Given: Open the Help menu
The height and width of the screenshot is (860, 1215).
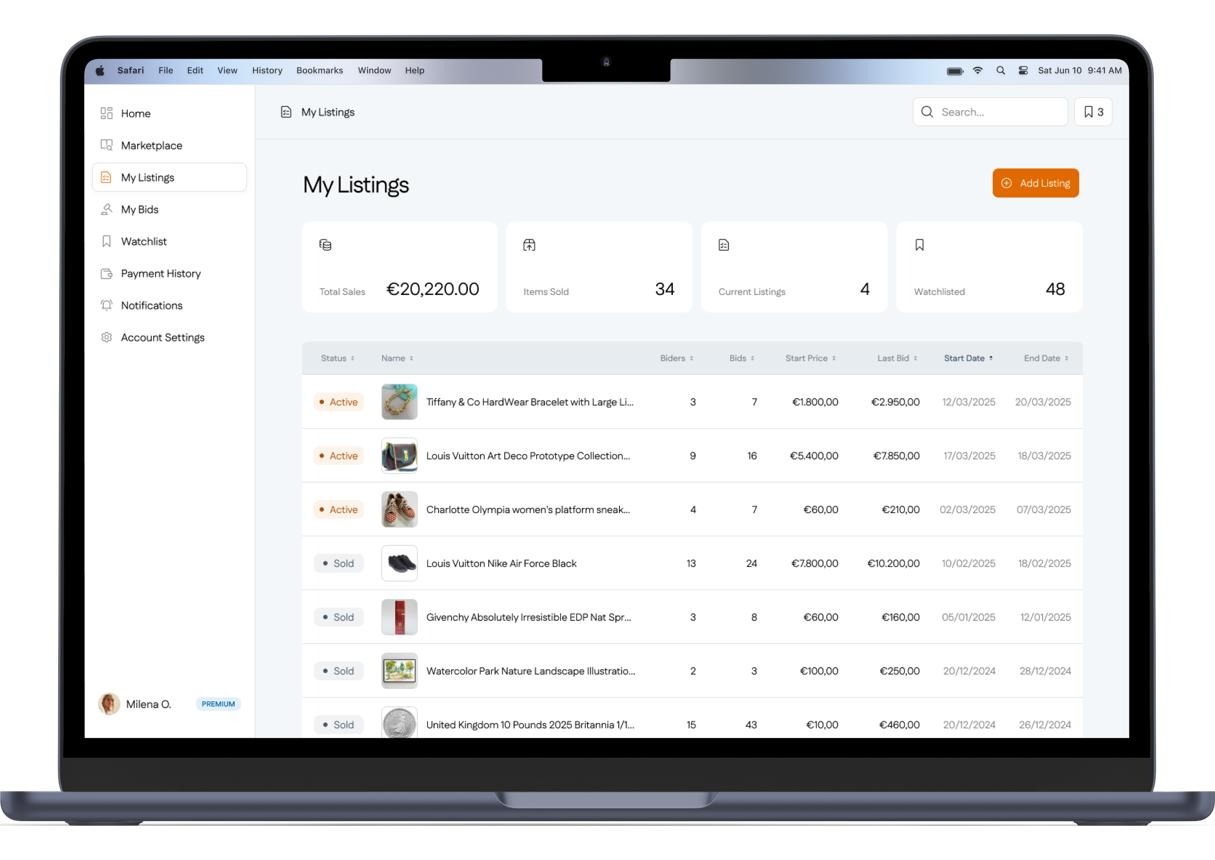Looking at the screenshot, I should pyautogui.click(x=415, y=70).
